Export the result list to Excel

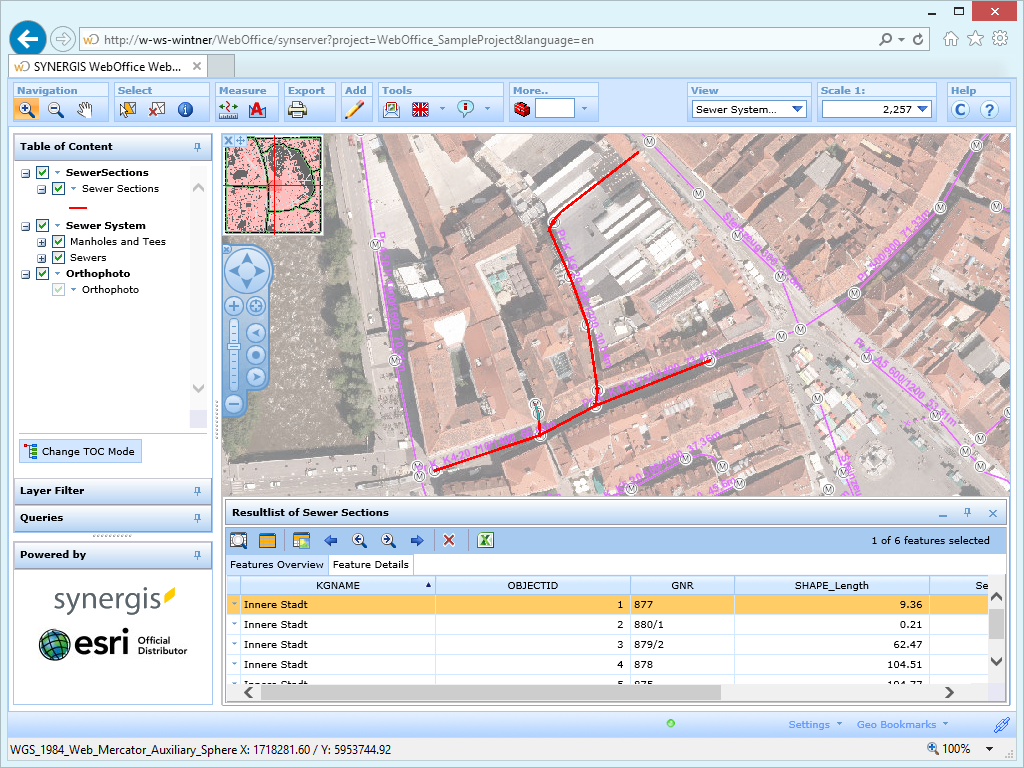tap(485, 540)
